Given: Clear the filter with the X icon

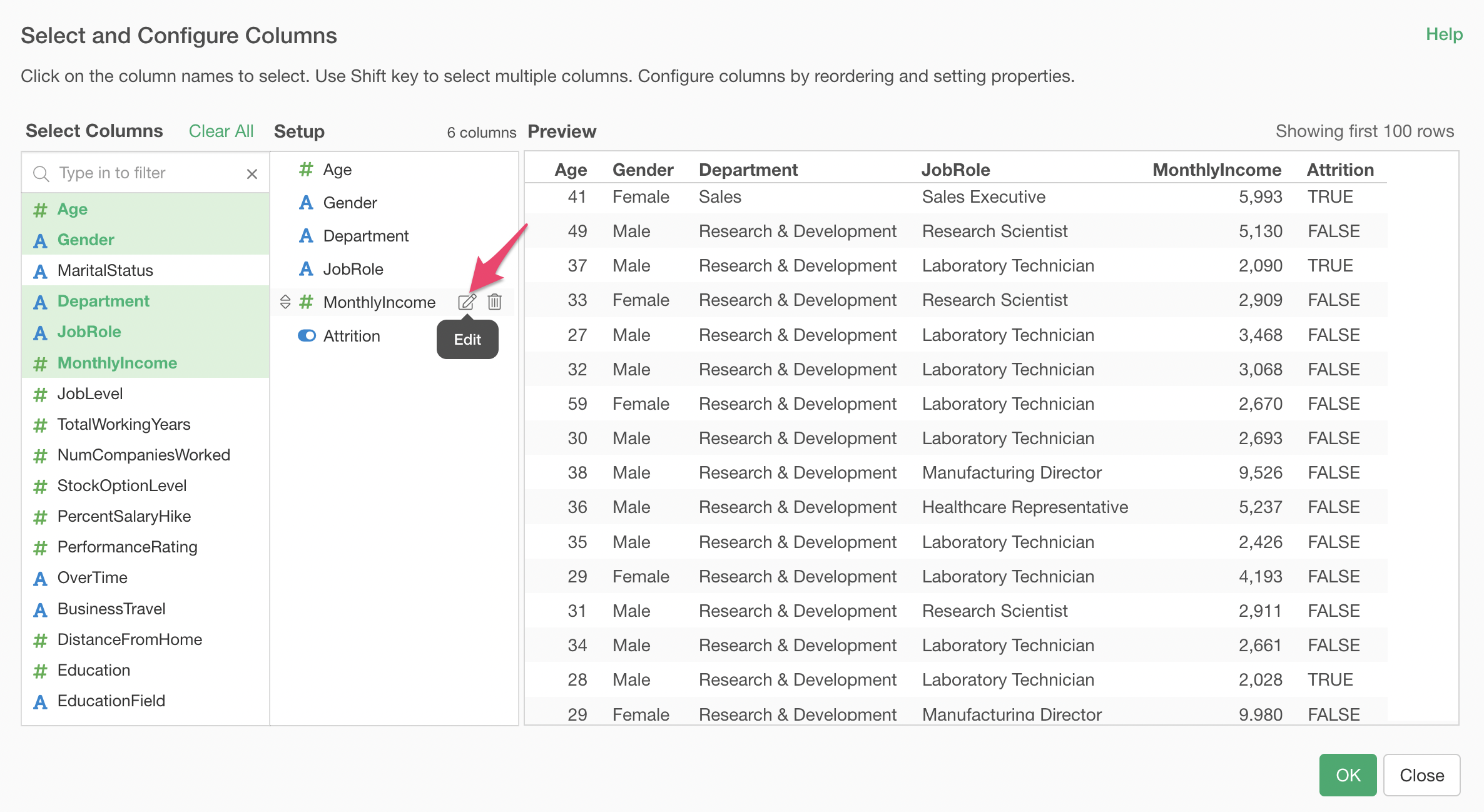Looking at the screenshot, I should point(252,174).
